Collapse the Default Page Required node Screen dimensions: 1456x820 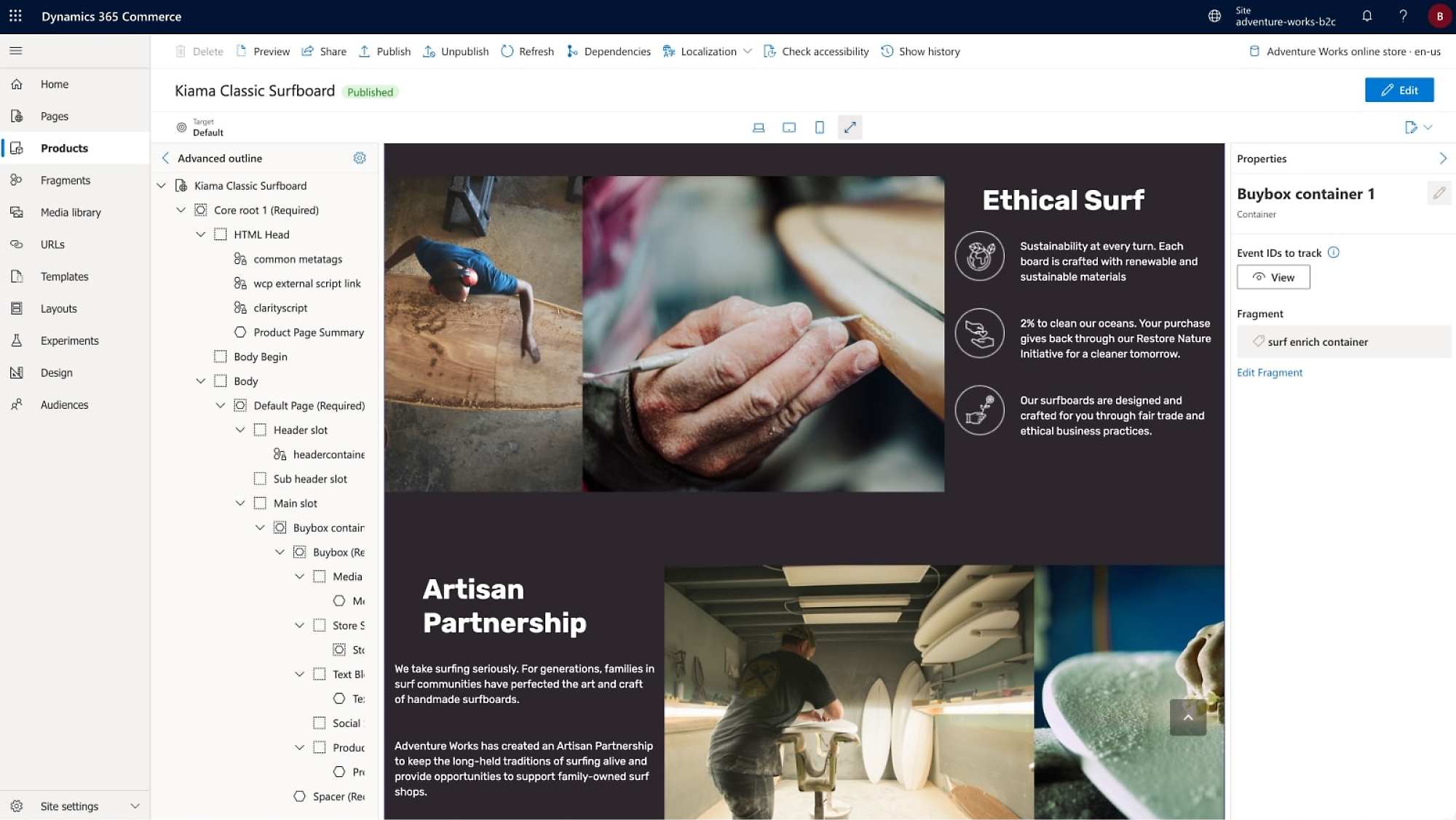pos(221,405)
